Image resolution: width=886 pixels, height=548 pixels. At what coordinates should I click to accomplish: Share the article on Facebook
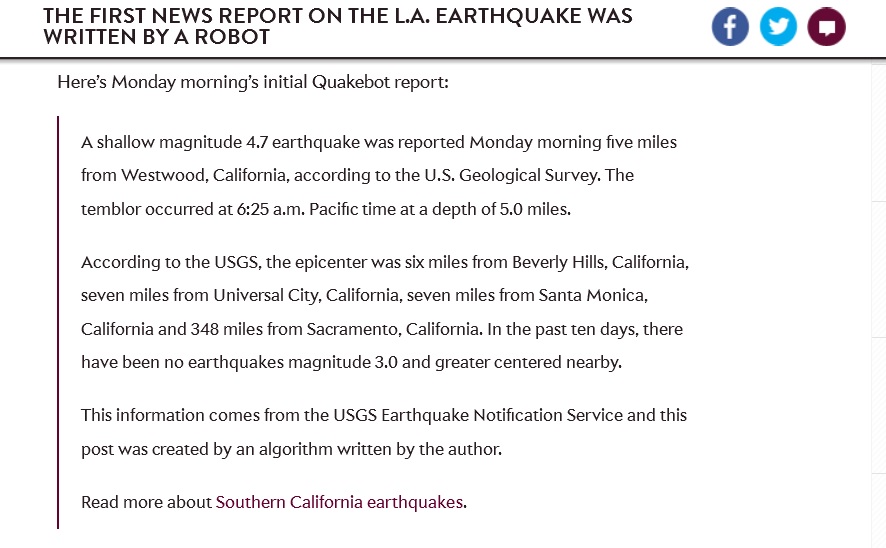tap(730, 27)
